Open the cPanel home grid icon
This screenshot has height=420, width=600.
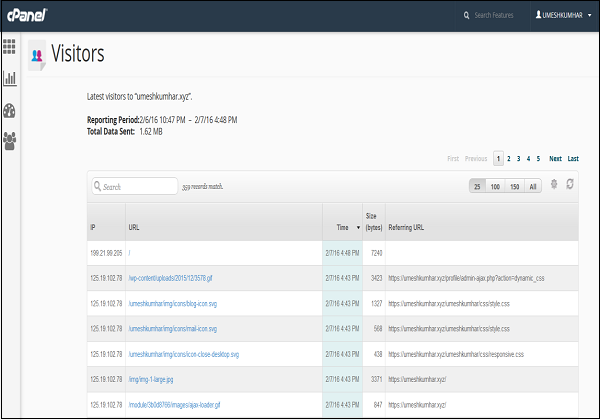[x=10, y=46]
